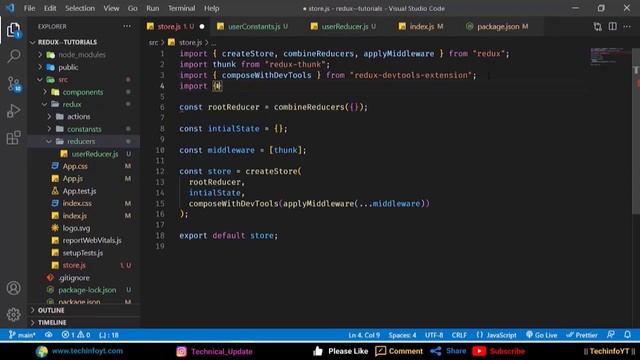
Task: Open the Run menu
Action: tap(153, 8)
